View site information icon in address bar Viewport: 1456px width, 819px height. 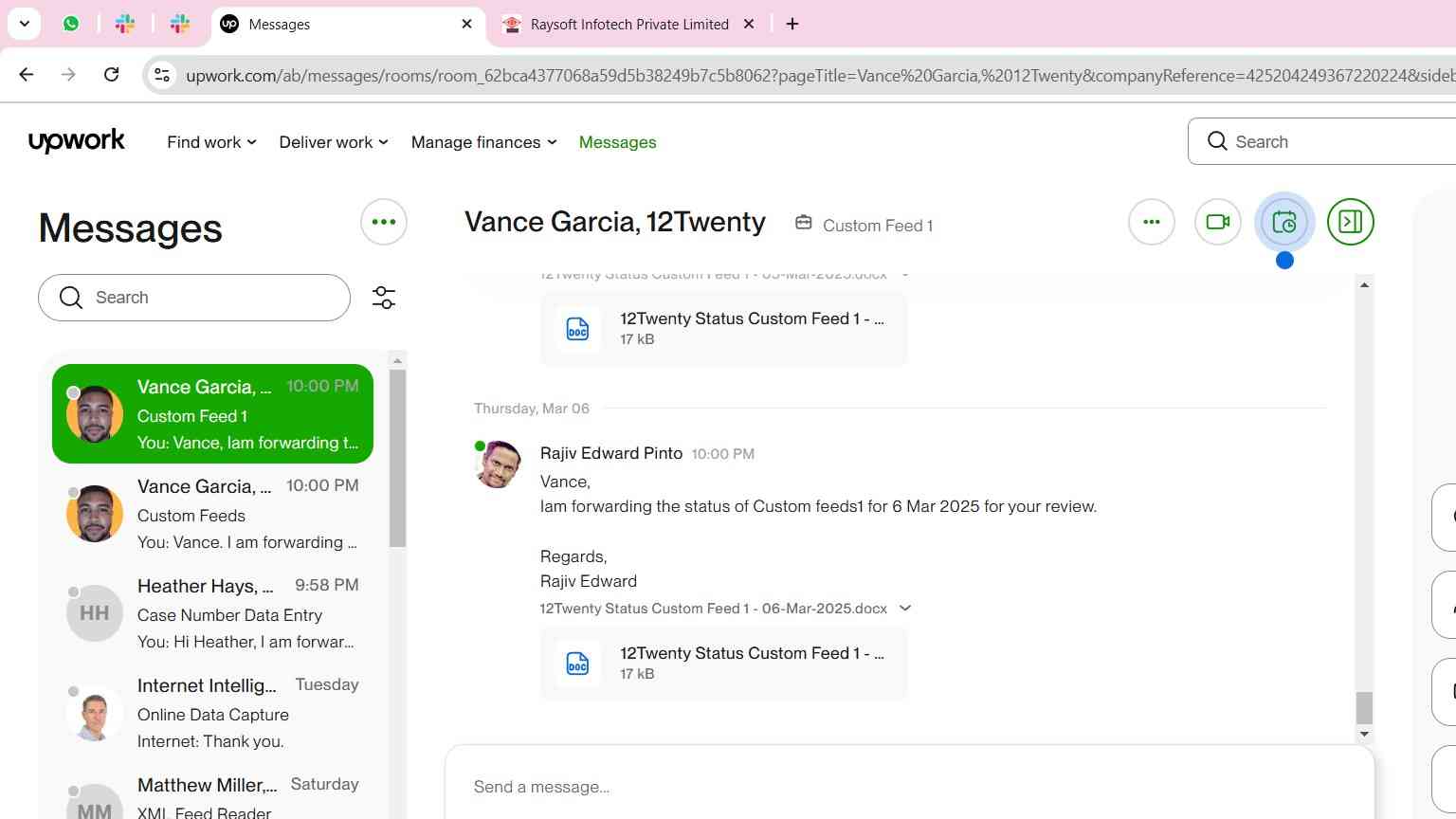(162, 75)
